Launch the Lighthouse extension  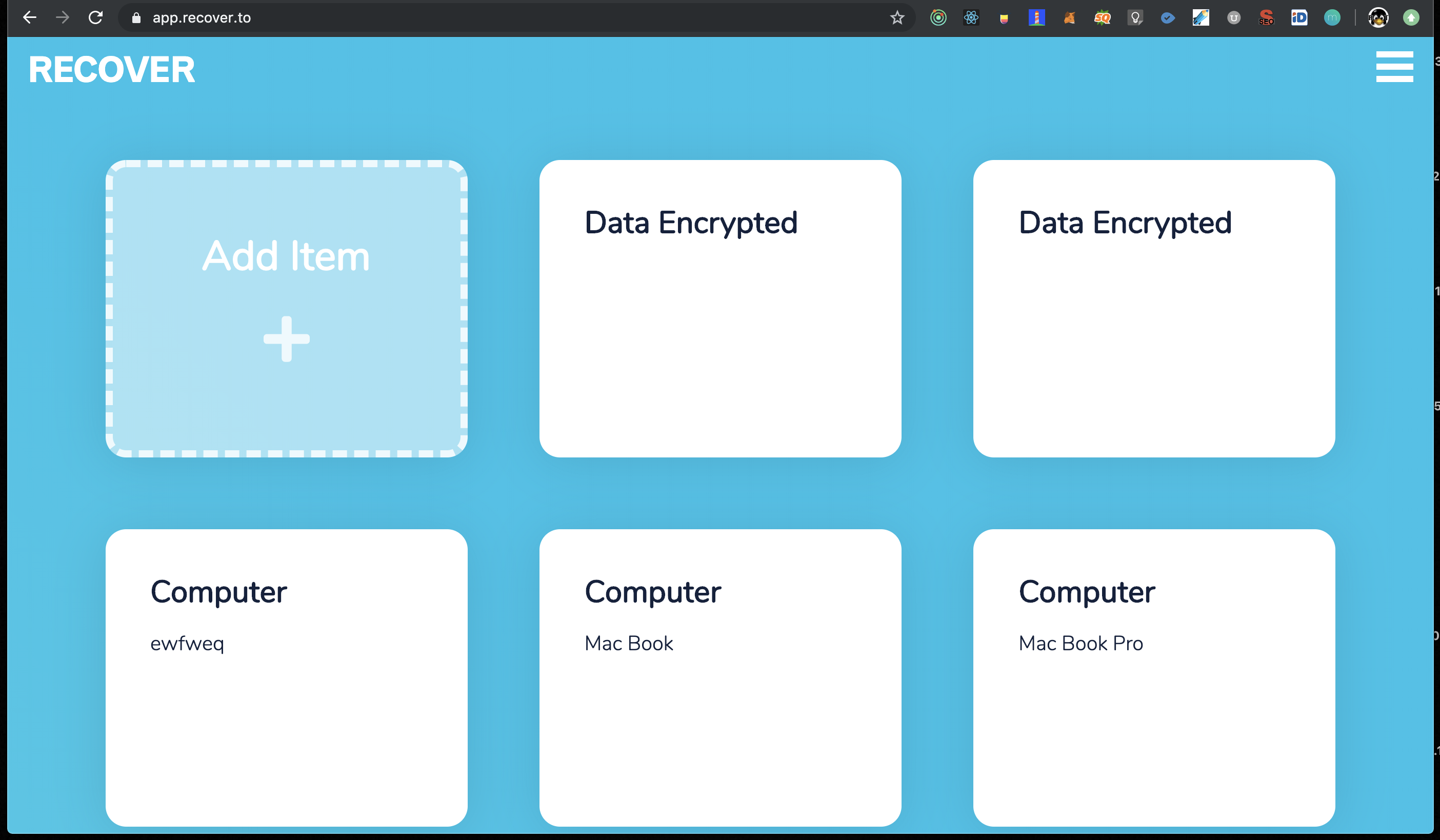point(1036,18)
